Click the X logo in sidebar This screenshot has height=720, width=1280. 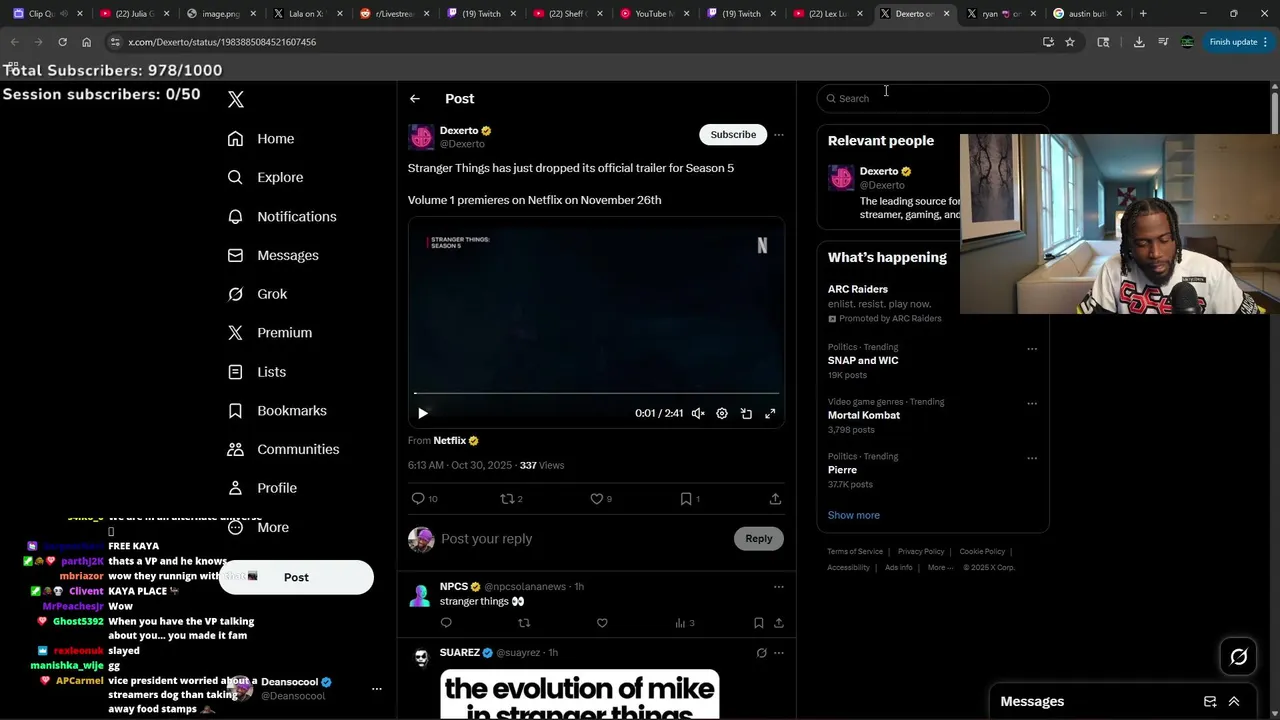click(x=236, y=99)
